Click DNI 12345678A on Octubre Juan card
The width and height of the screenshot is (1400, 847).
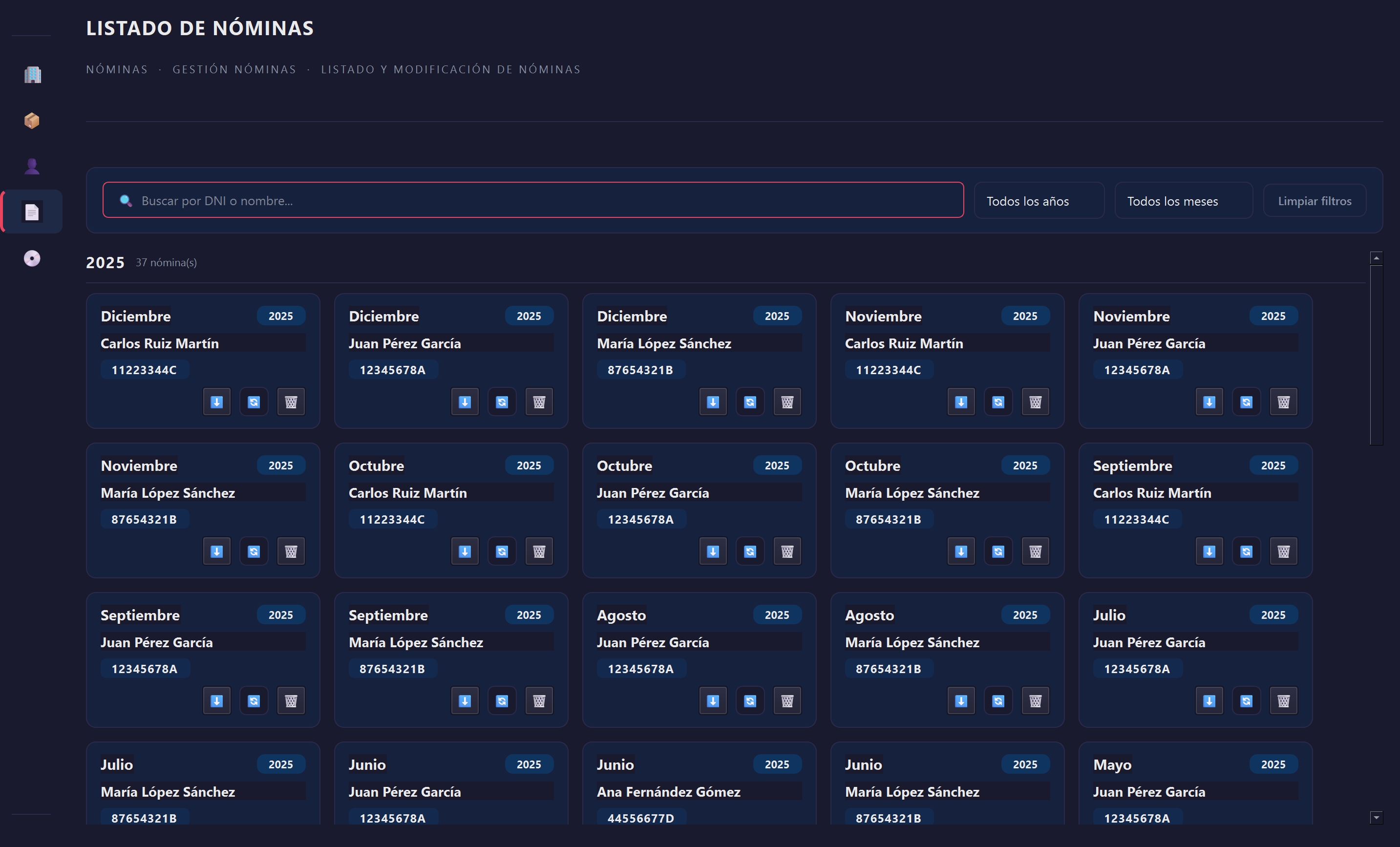pos(641,519)
